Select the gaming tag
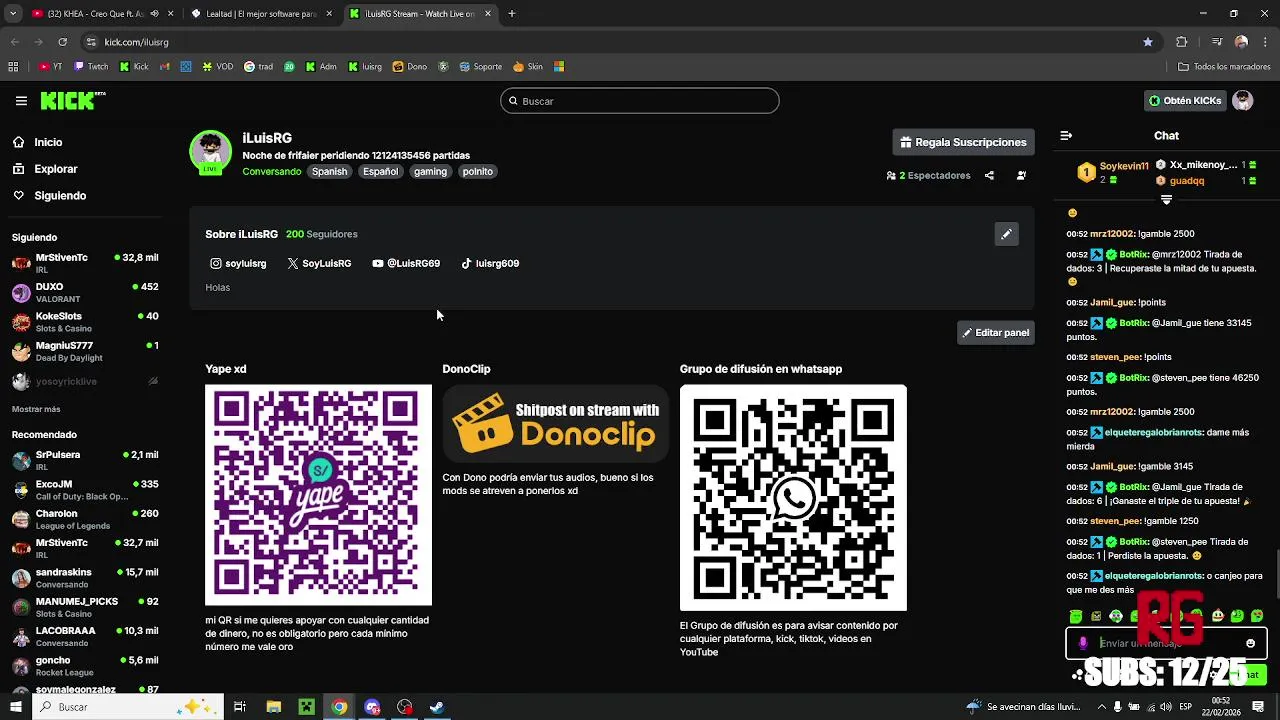This screenshot has width=1280, height=720. [x=430, y=172]
